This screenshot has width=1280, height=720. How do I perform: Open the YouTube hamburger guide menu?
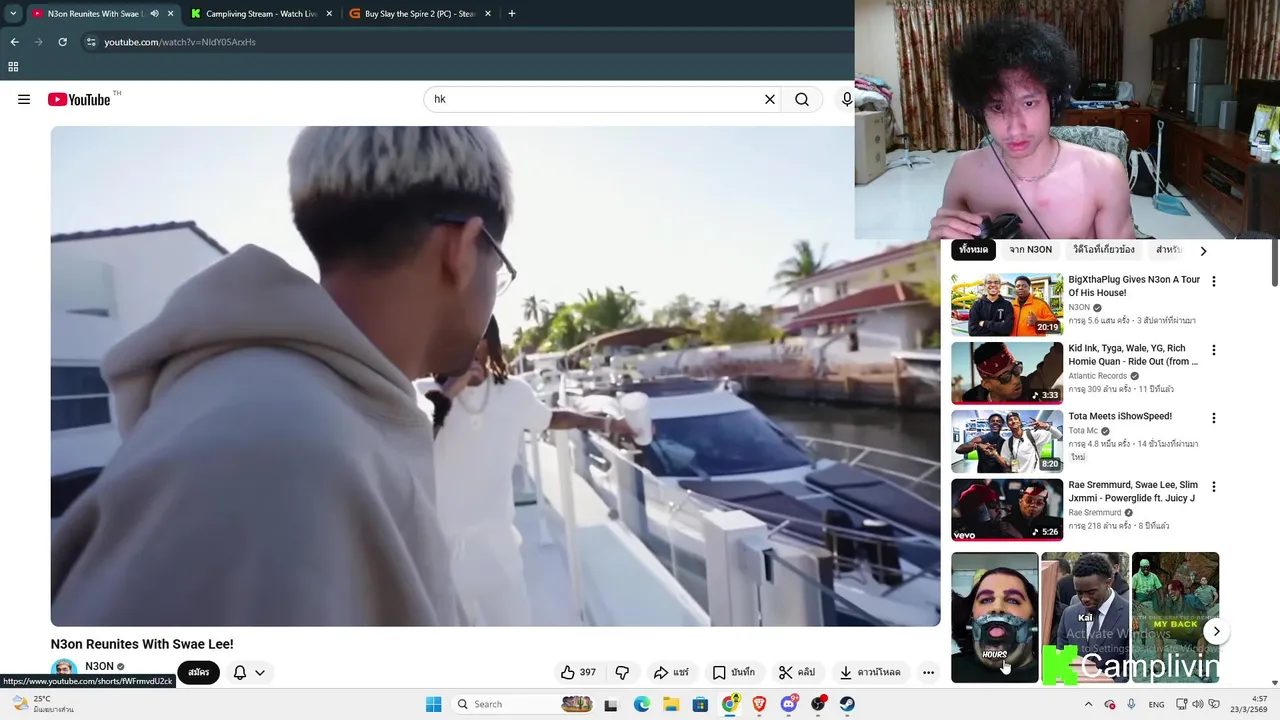(x=24, y=99)
